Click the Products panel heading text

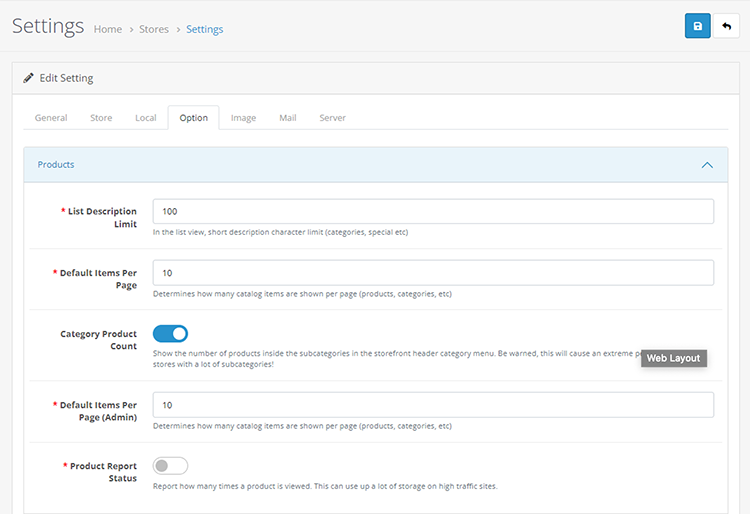point(56,165)
